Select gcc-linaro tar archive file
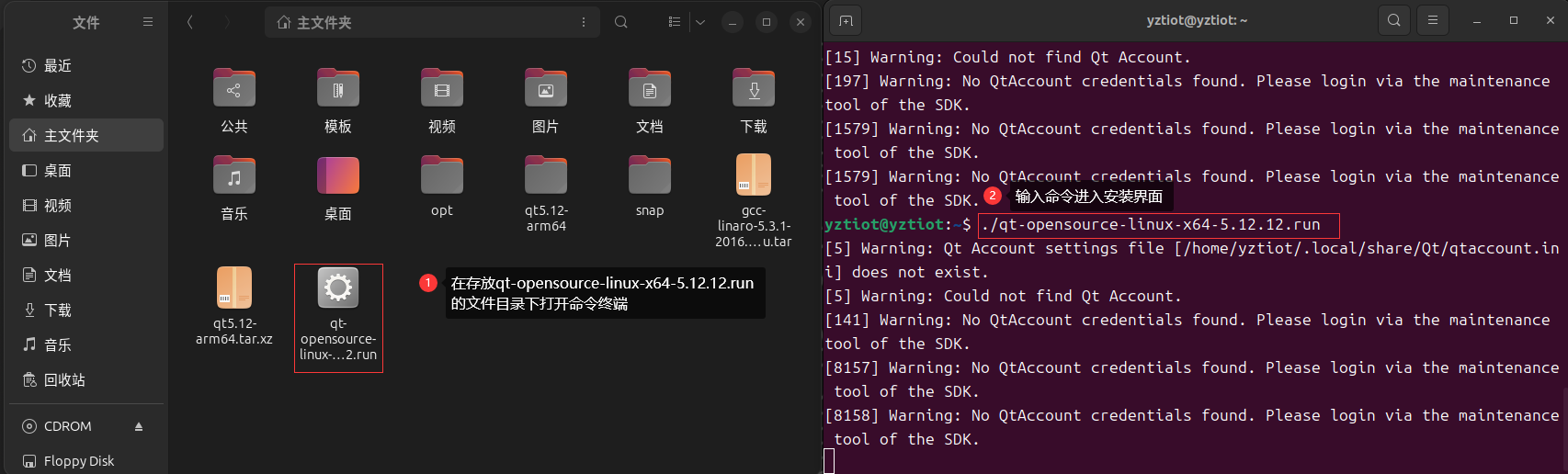Screen dimensions: 1568x474 (754, 200)
